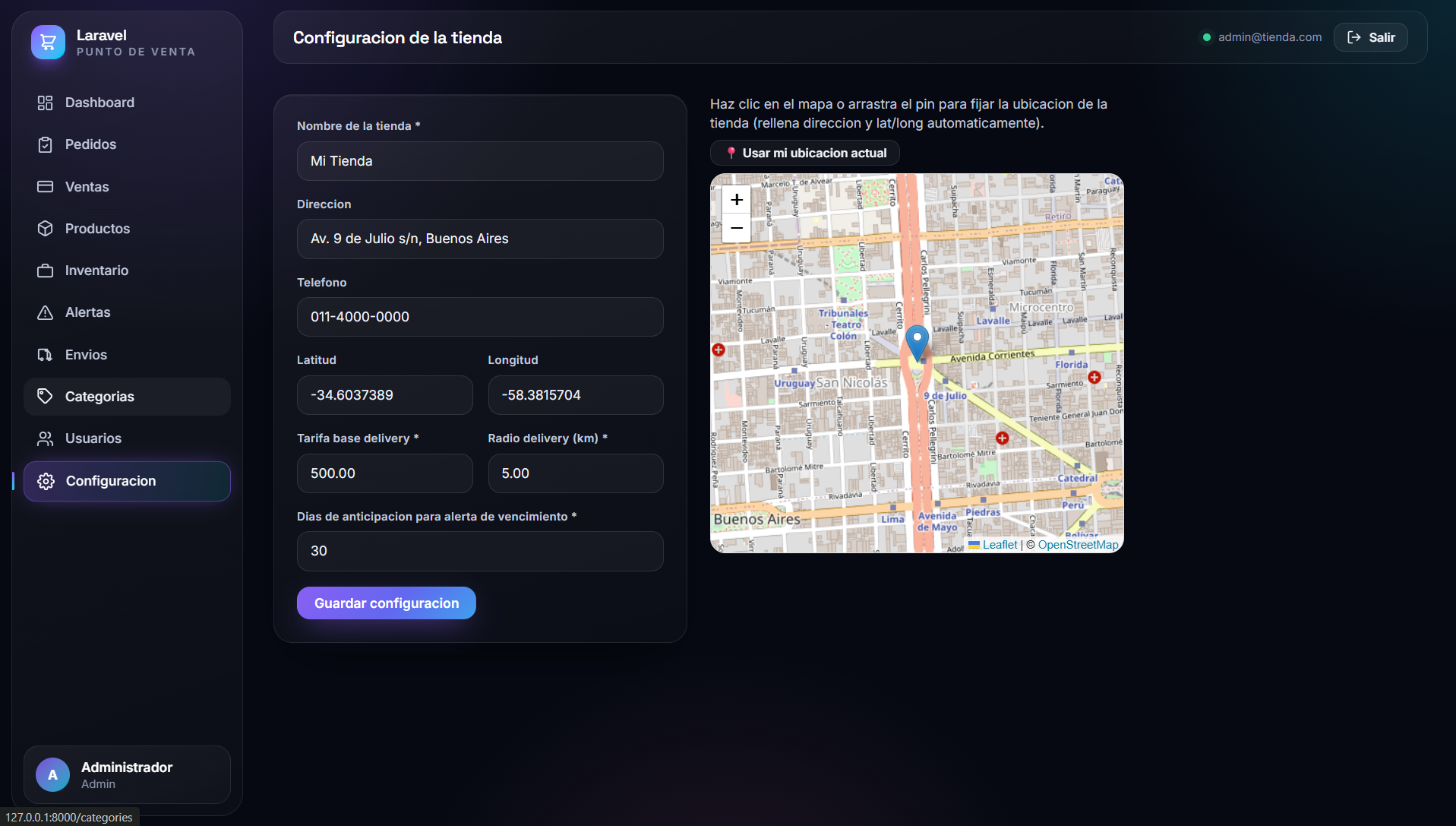Open the Pedidos menu item
The width and height of the screenshot is (1456, 826).
click(127, 144)
